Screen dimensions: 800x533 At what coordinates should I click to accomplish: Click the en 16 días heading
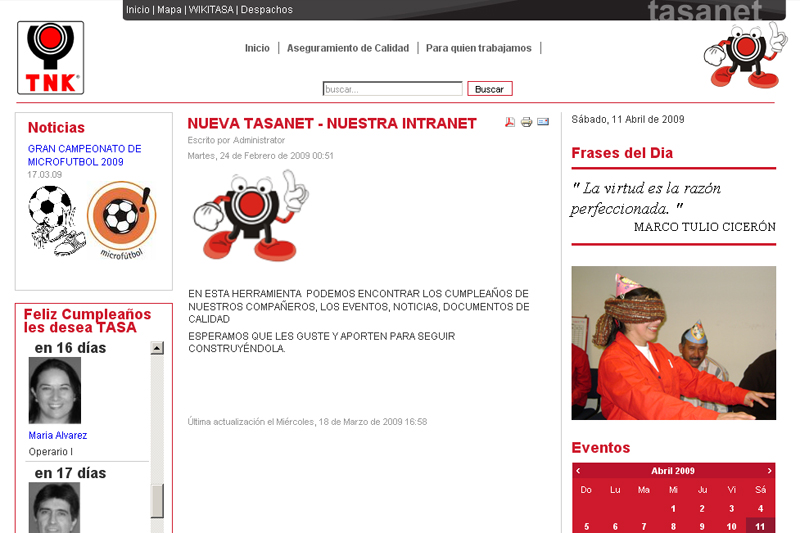click(70, 348)
